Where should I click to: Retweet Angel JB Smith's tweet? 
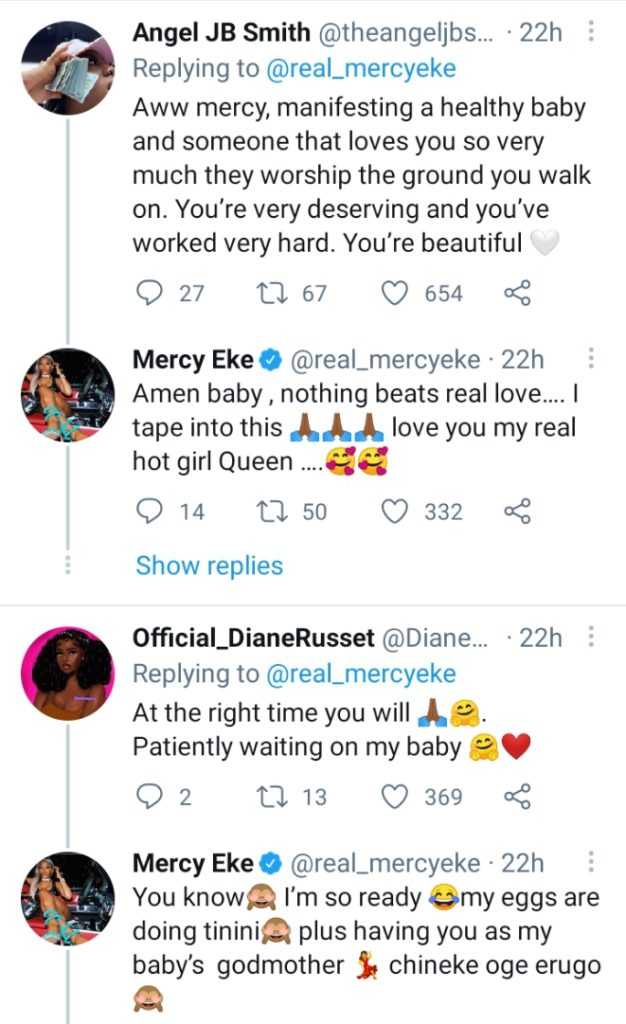(270, 293)
